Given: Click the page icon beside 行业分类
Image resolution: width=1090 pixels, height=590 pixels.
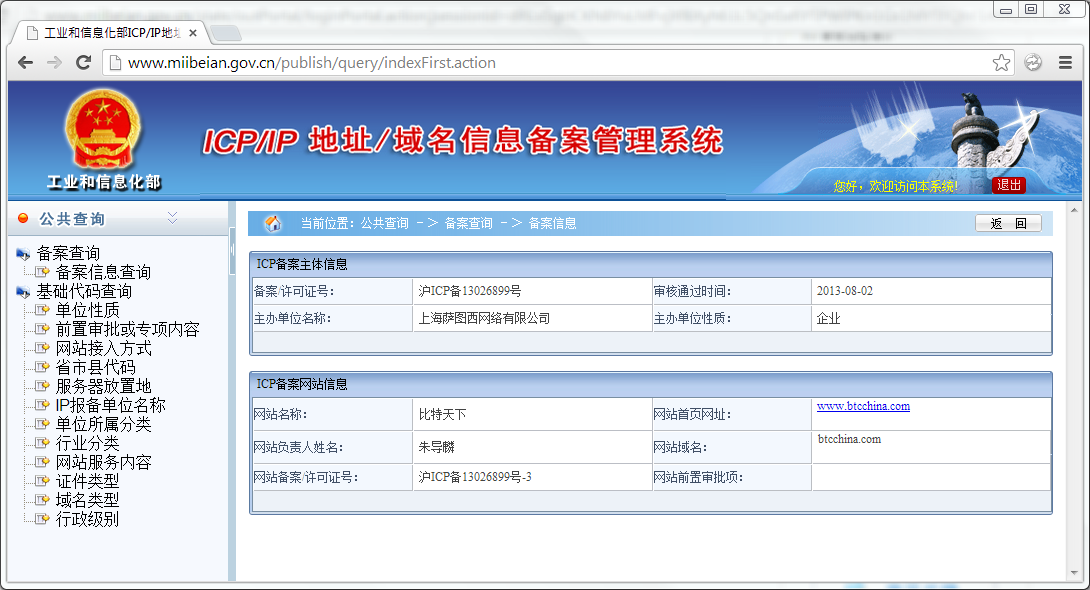Looking at the screenshot, I should (42, 443).
